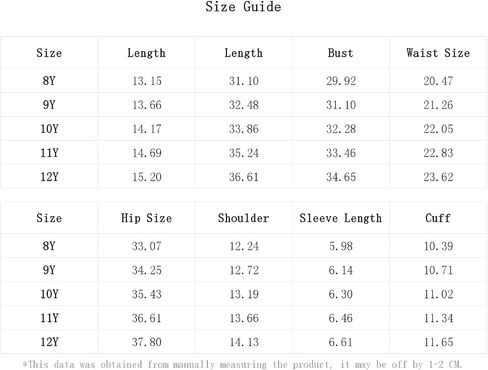Click waist size value 23.62
This screenshot has width=488, height=370.
click(x=438, y=177)
